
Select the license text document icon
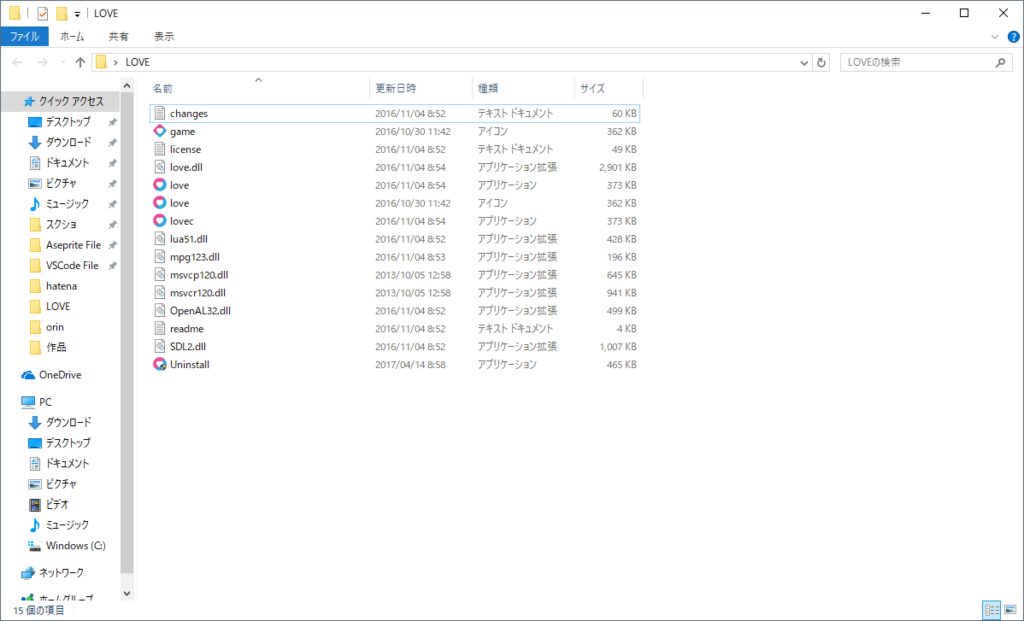click(159, 149)
